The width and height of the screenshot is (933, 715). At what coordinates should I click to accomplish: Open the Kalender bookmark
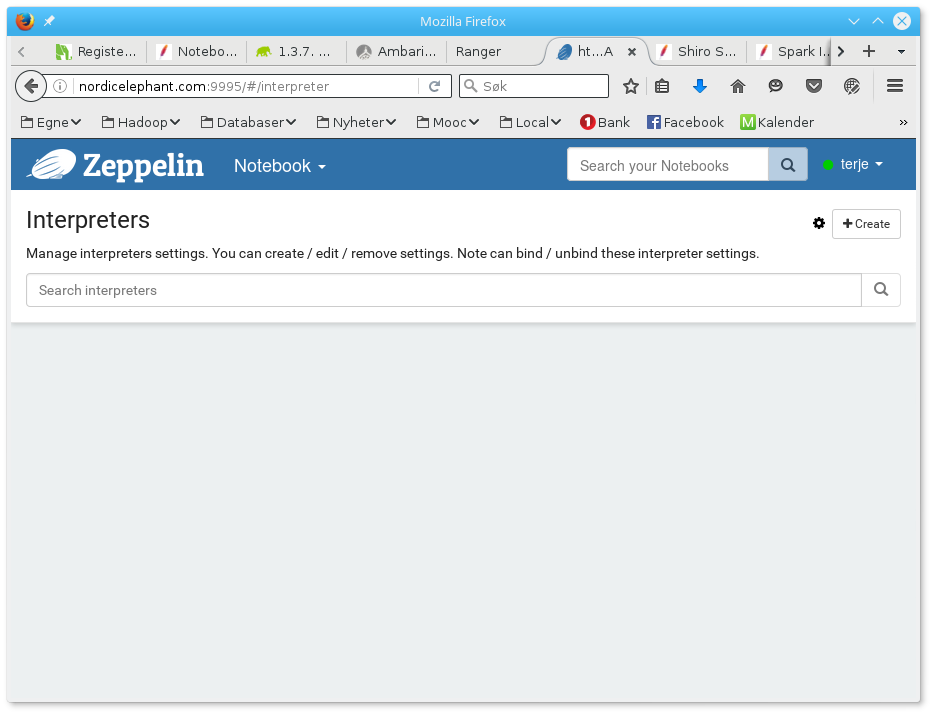[777, 123]
